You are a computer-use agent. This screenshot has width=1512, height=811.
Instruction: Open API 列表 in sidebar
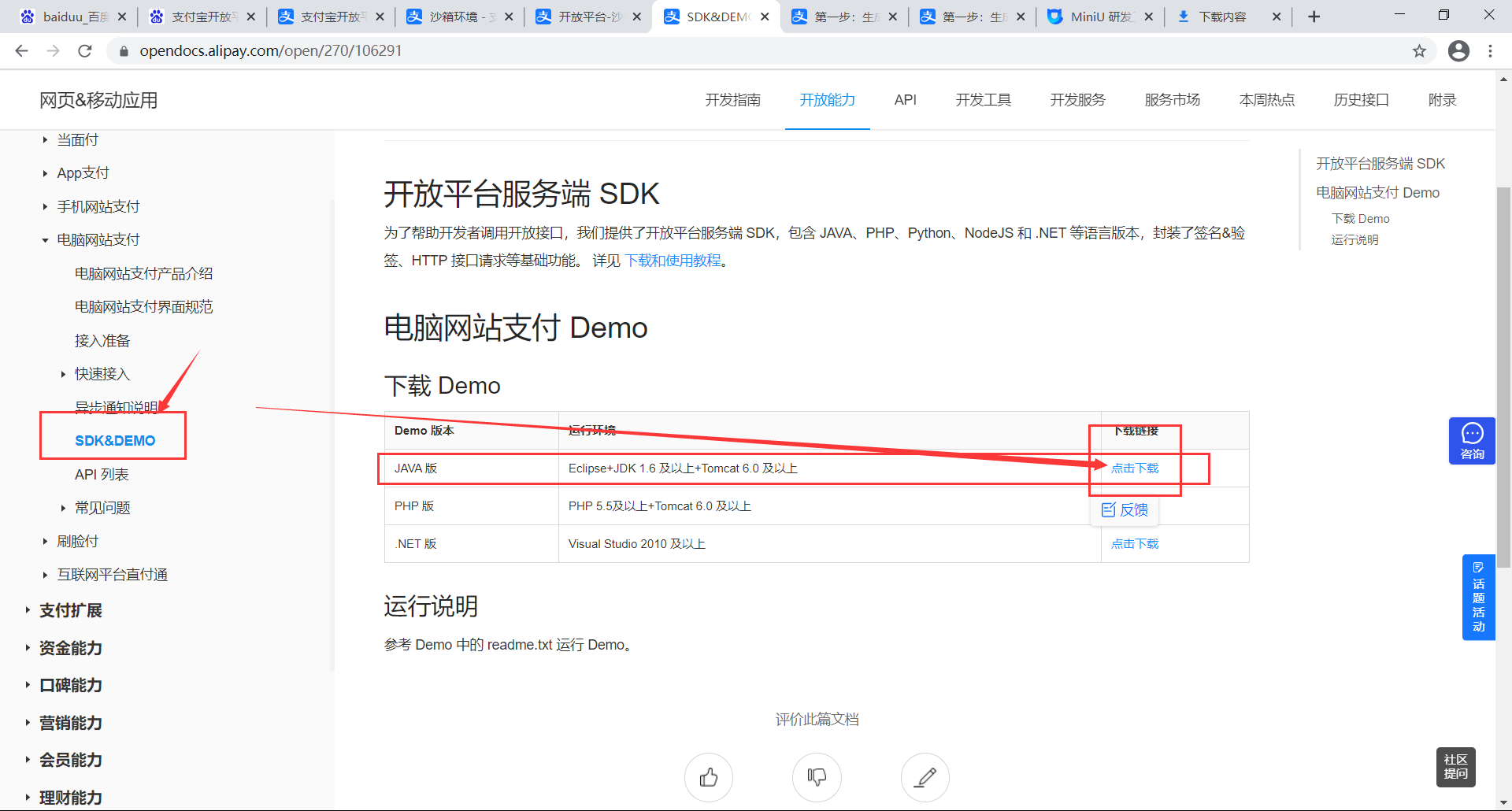click(x=102, y=475)
